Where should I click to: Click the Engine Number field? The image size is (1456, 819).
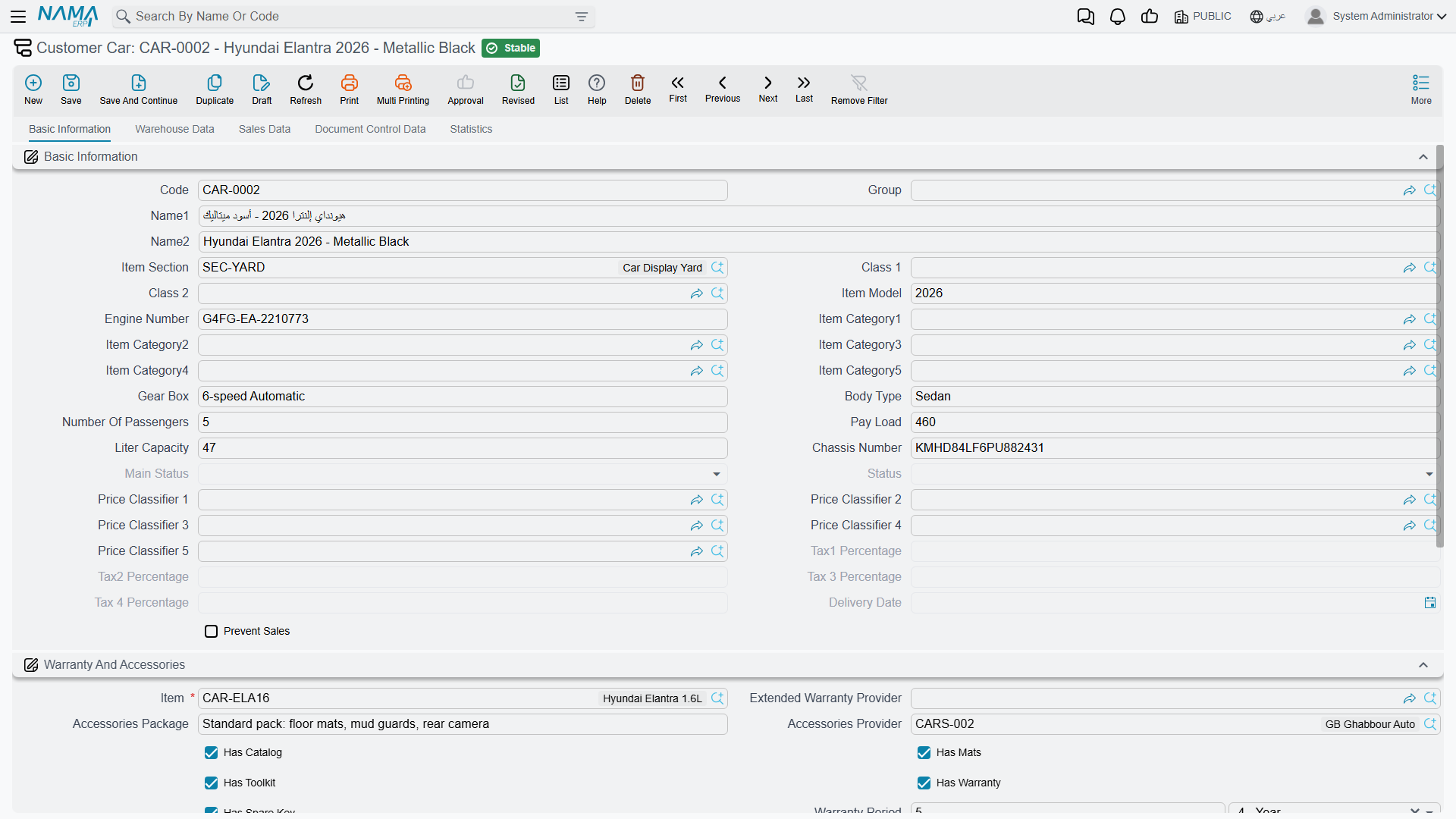pyautogui.click(x=463, y=319)
